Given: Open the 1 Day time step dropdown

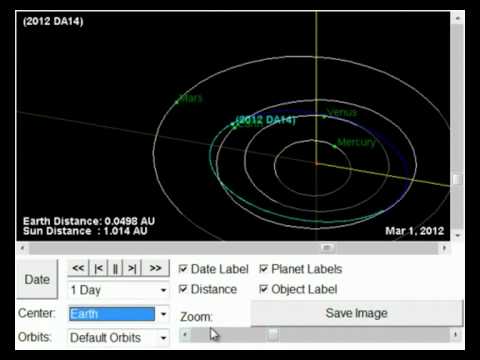Looking at the screenshot, I should coord(118,290).
